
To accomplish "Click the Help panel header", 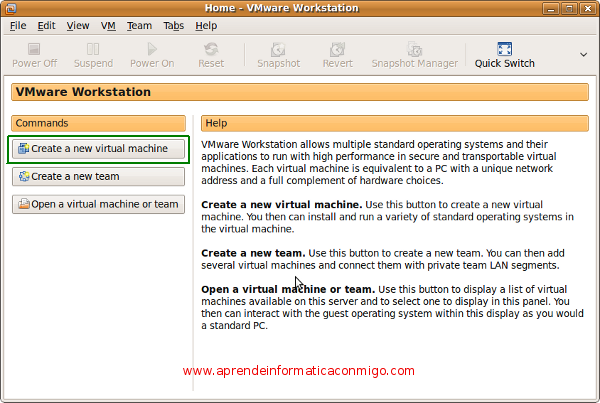I will click(x=395, y=123).
